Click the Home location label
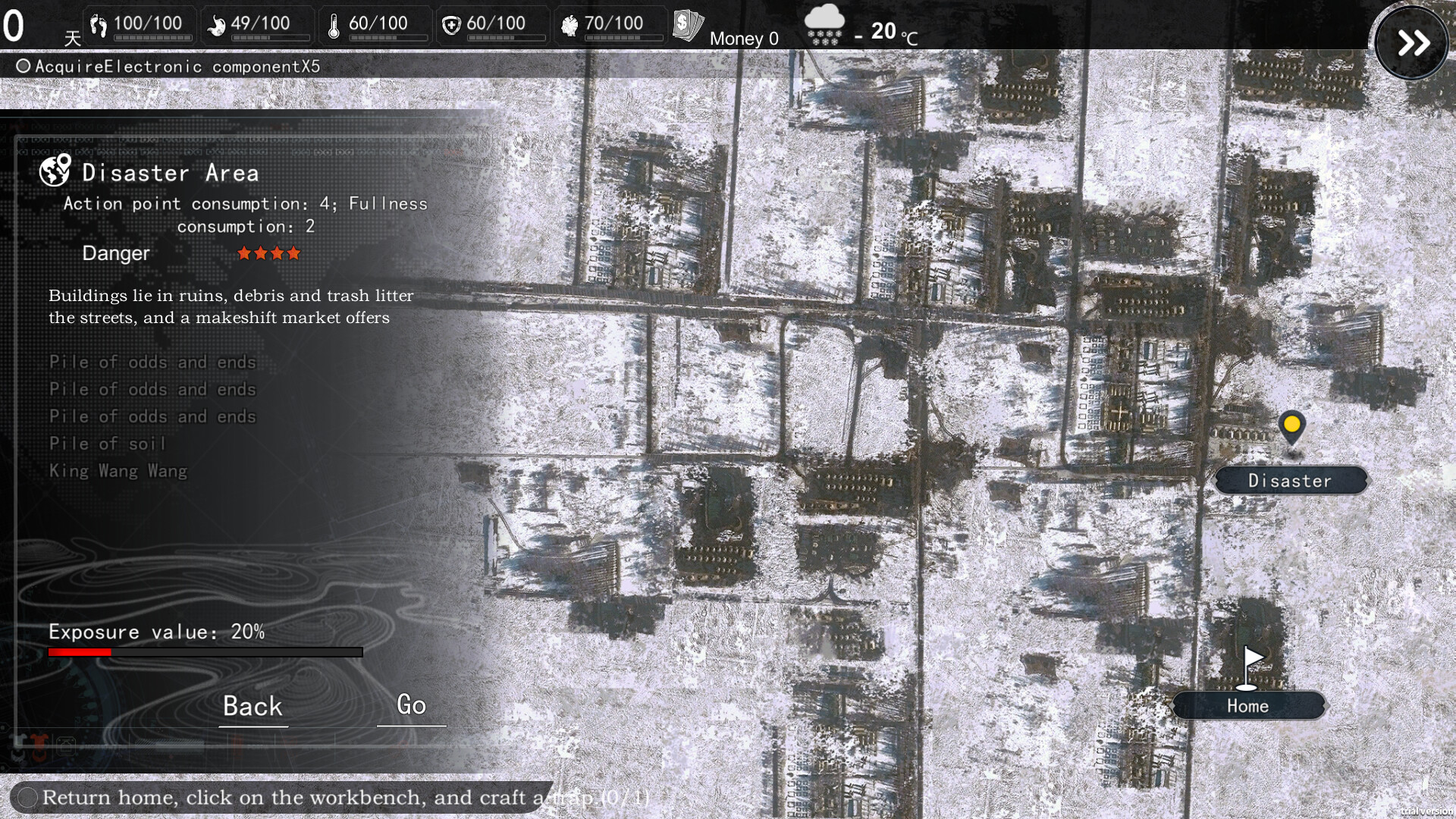The height and width of the screenshot is (819, 1456). click(x=1247, y=705)
